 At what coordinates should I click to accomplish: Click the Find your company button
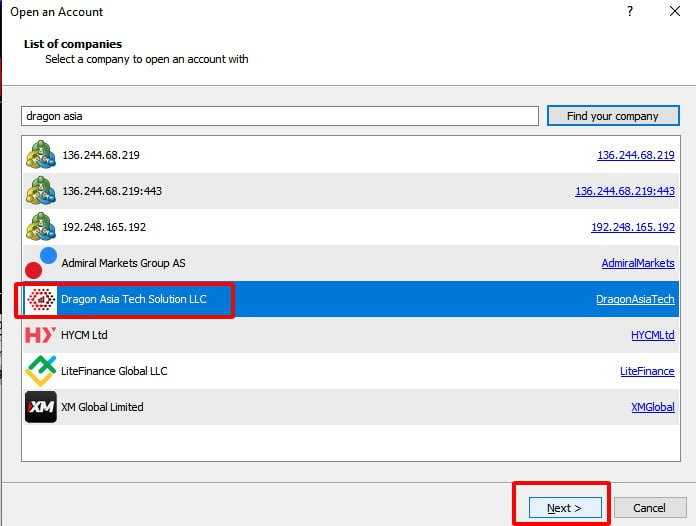coord(613,116)
